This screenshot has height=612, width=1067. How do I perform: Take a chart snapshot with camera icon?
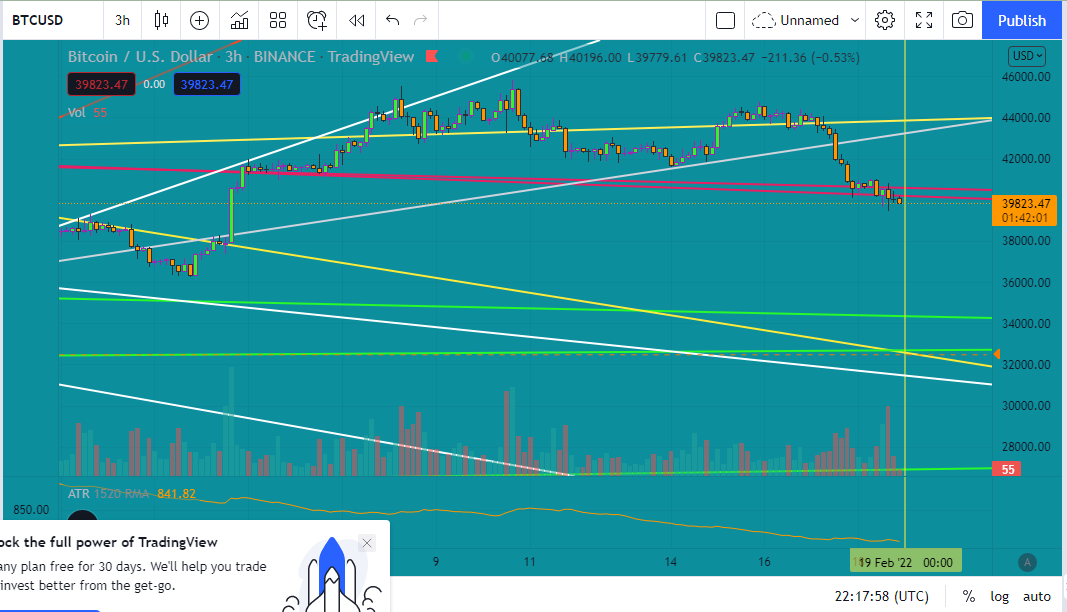point(962,20)
